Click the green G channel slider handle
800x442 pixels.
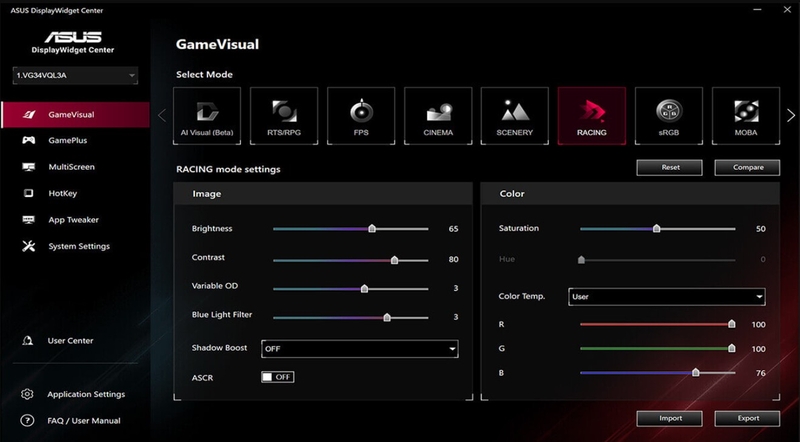pos(732,348)
